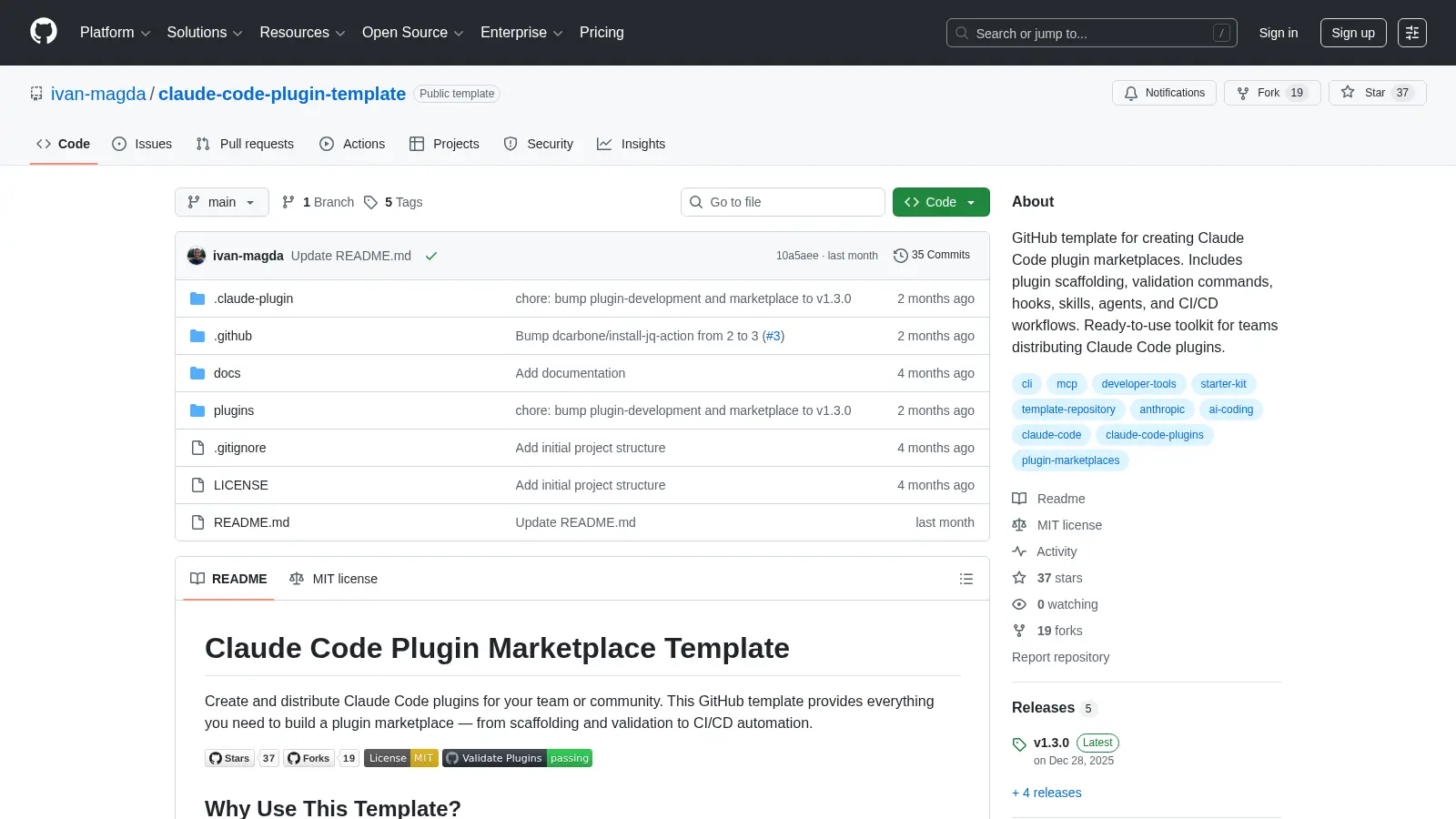Screen dimensions: 1456x819
Task: Click the Sign in link
Action: [1279, 33]
